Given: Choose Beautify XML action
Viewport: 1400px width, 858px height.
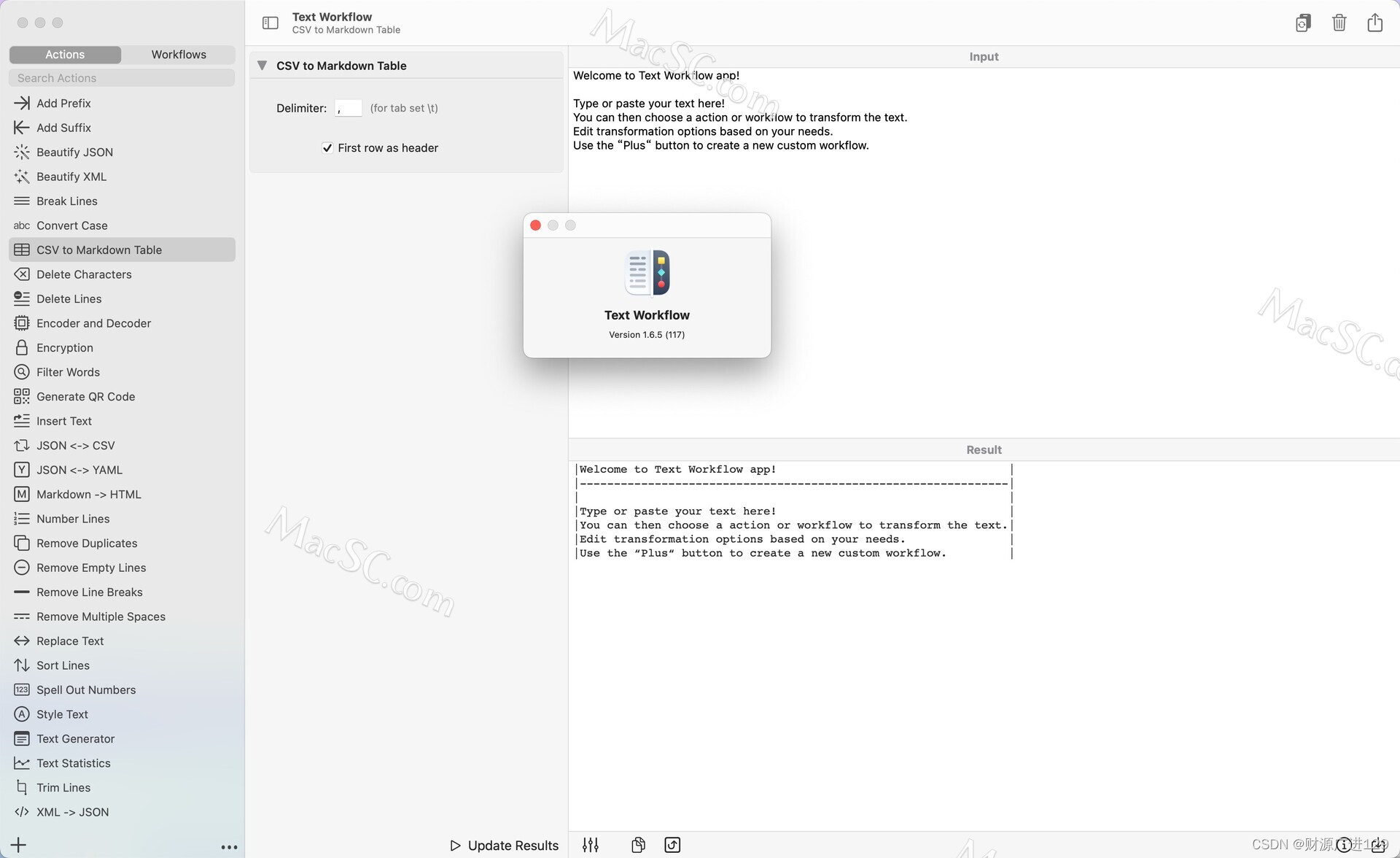Looking at the screenshot, I should pyautogui.click(x=122, y=177).
